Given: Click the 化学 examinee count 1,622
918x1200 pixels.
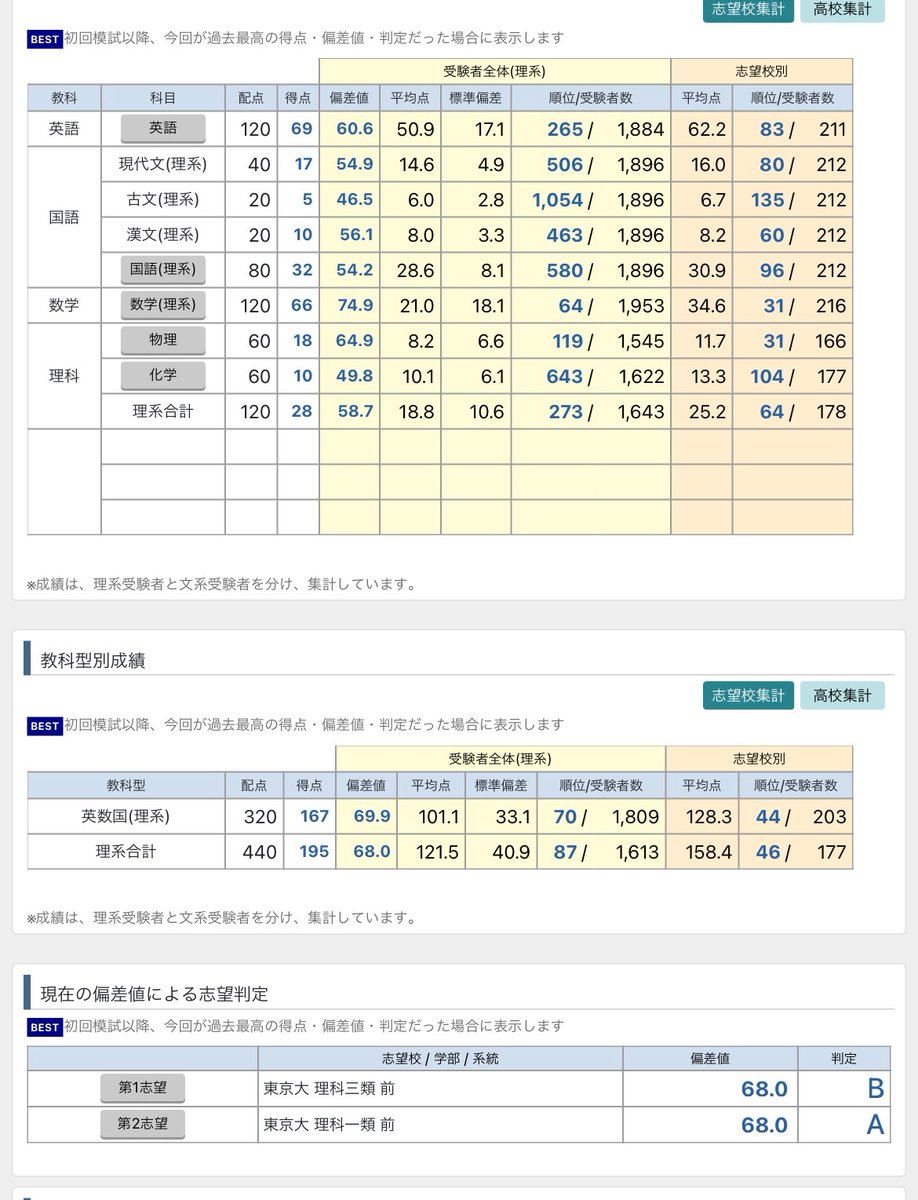Looking at the screenshot, I should pos(640,376).
